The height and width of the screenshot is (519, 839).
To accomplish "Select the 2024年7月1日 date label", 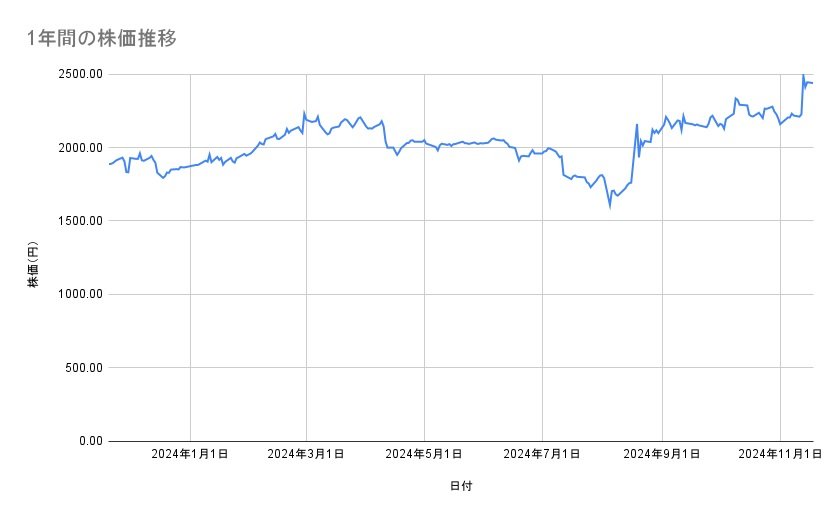I will pyautogui.click(x=542, y=455).
